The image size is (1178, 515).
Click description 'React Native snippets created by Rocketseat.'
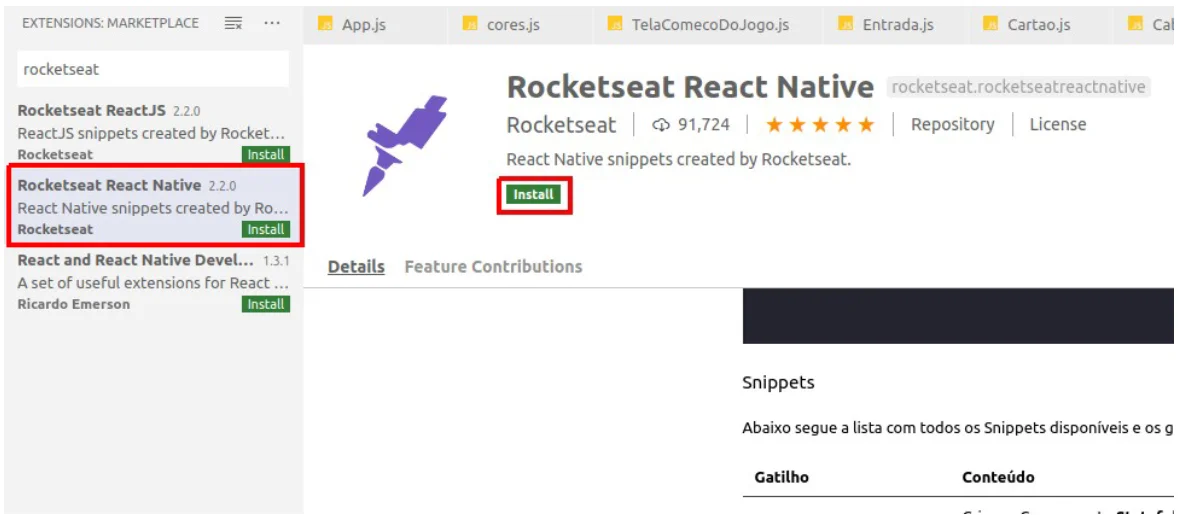pyautogui.click(x=679, y=160)
